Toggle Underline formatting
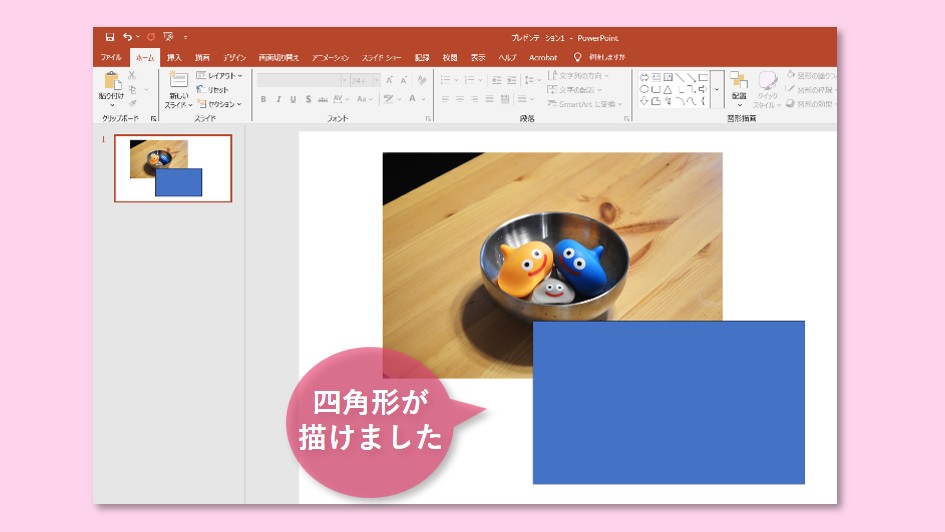 tap(293, 99)
